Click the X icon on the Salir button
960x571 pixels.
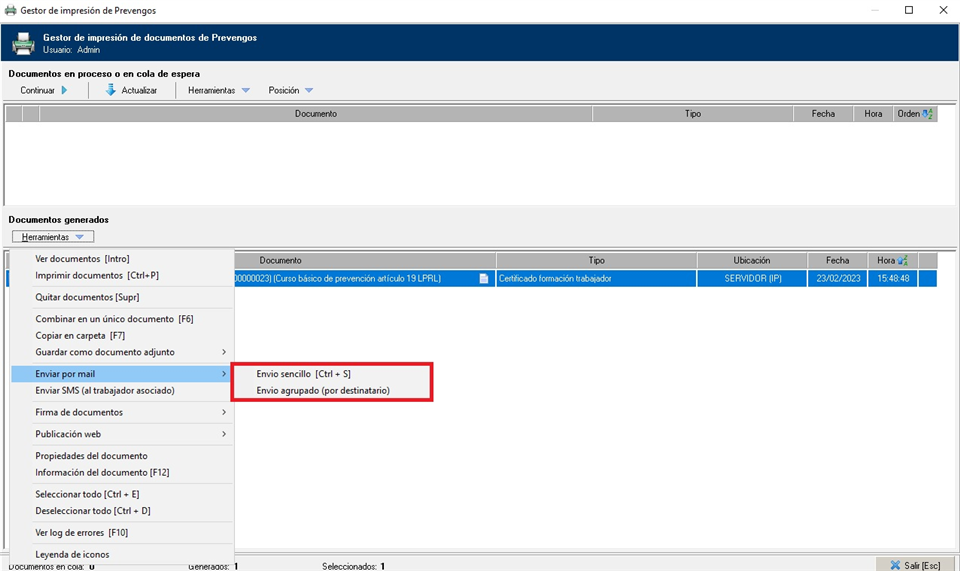(894, 565)
